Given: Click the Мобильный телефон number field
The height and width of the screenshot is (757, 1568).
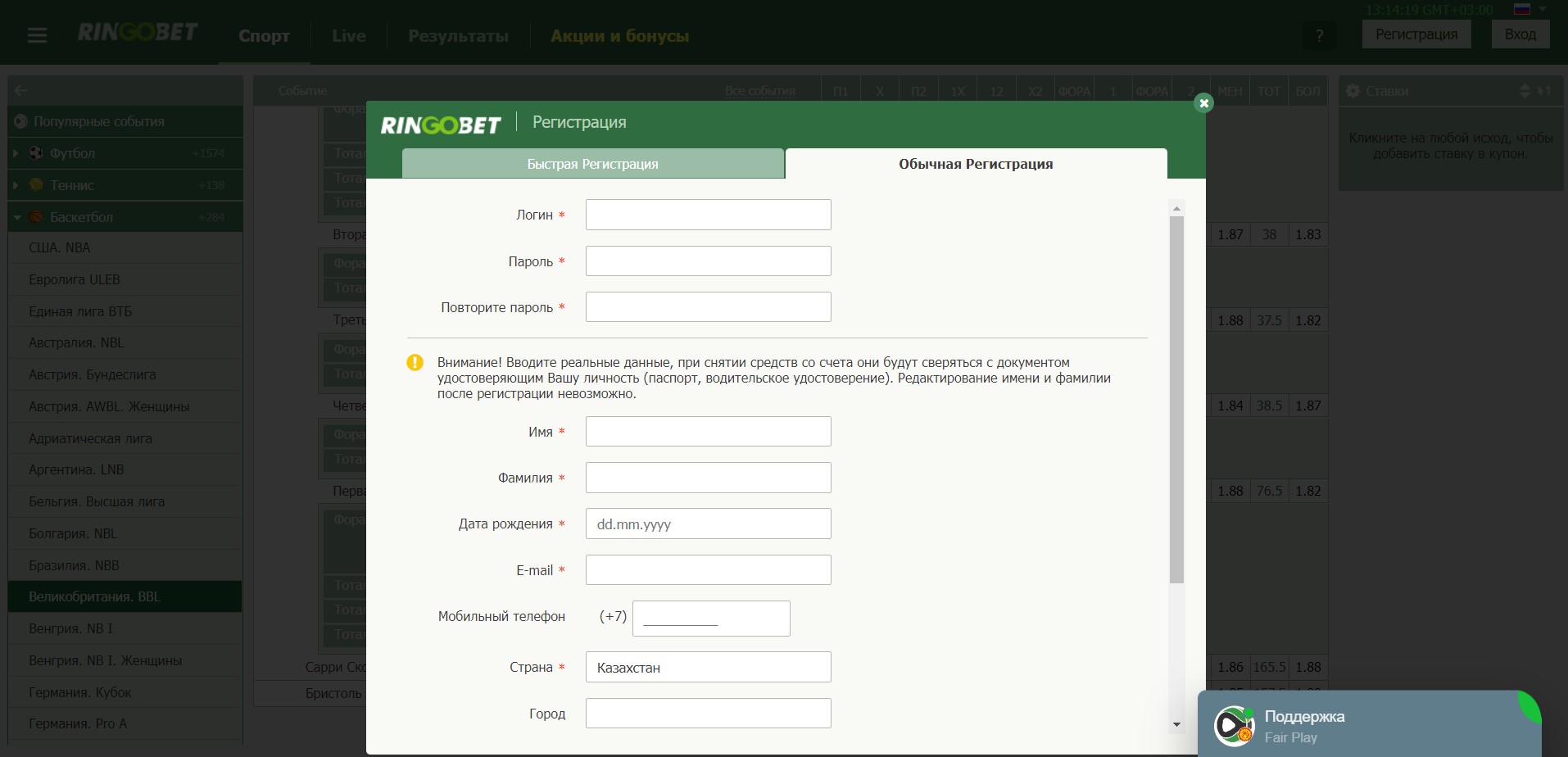Looking at the screenshot, I should pyautogui.click(x=711, y=618).
